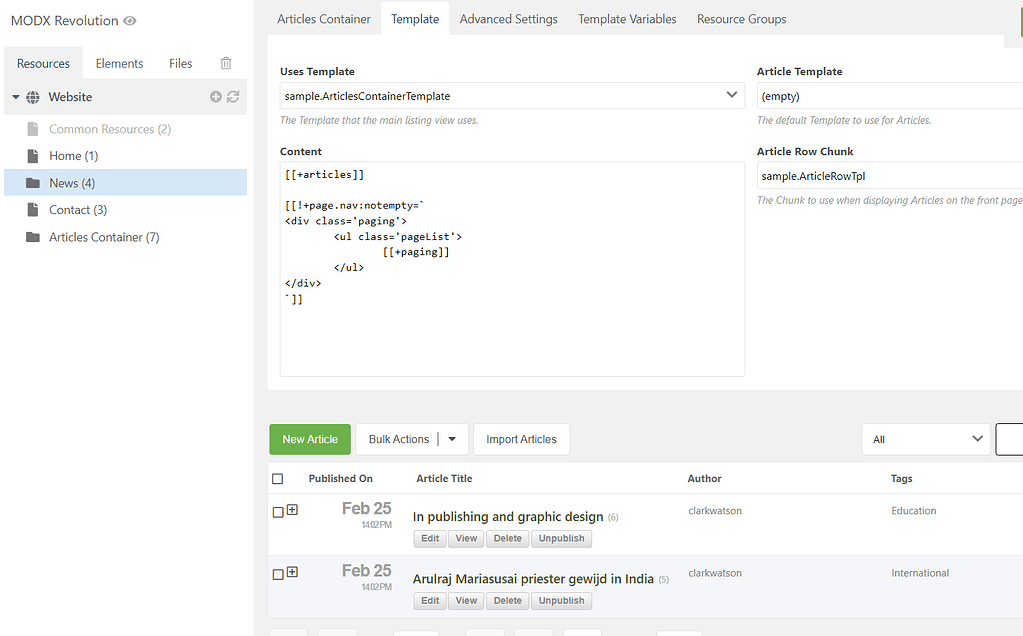The image size is (1023, 636).
Task: Open the trash bin in the resource panel
Action: (x=225, y=62)
